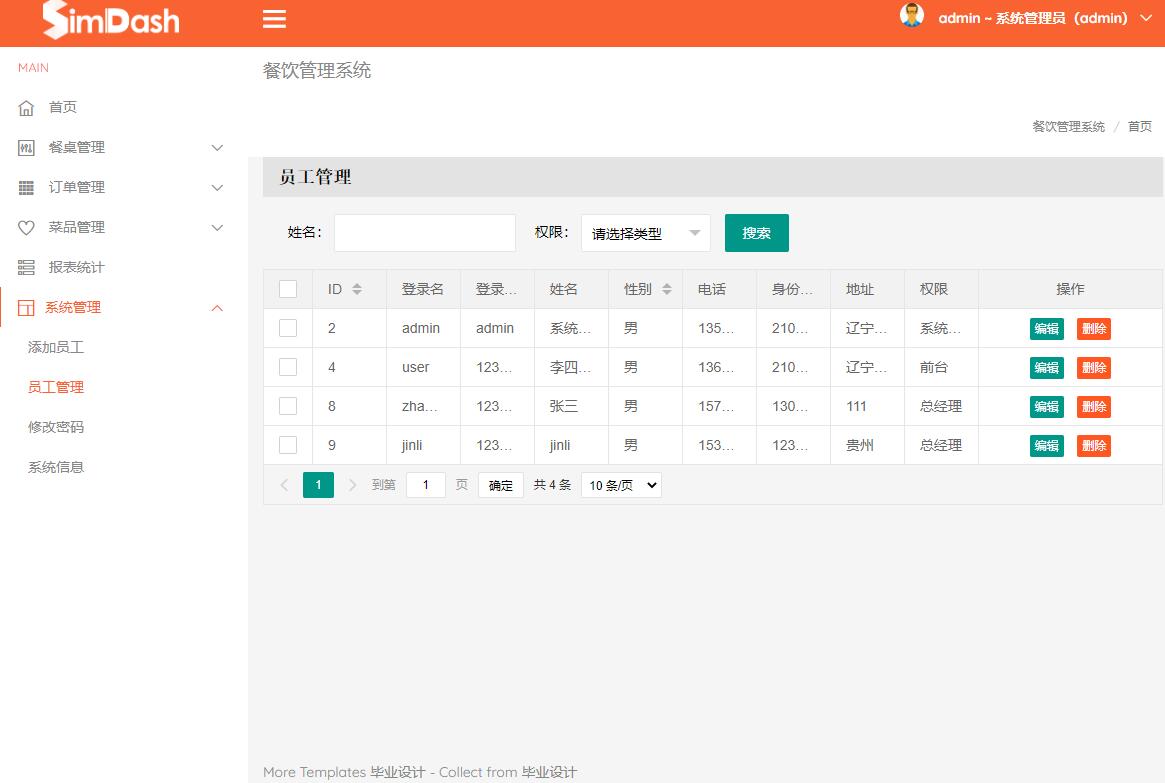
Task: Click the 姓名 name input field
Action: [424, 232]
